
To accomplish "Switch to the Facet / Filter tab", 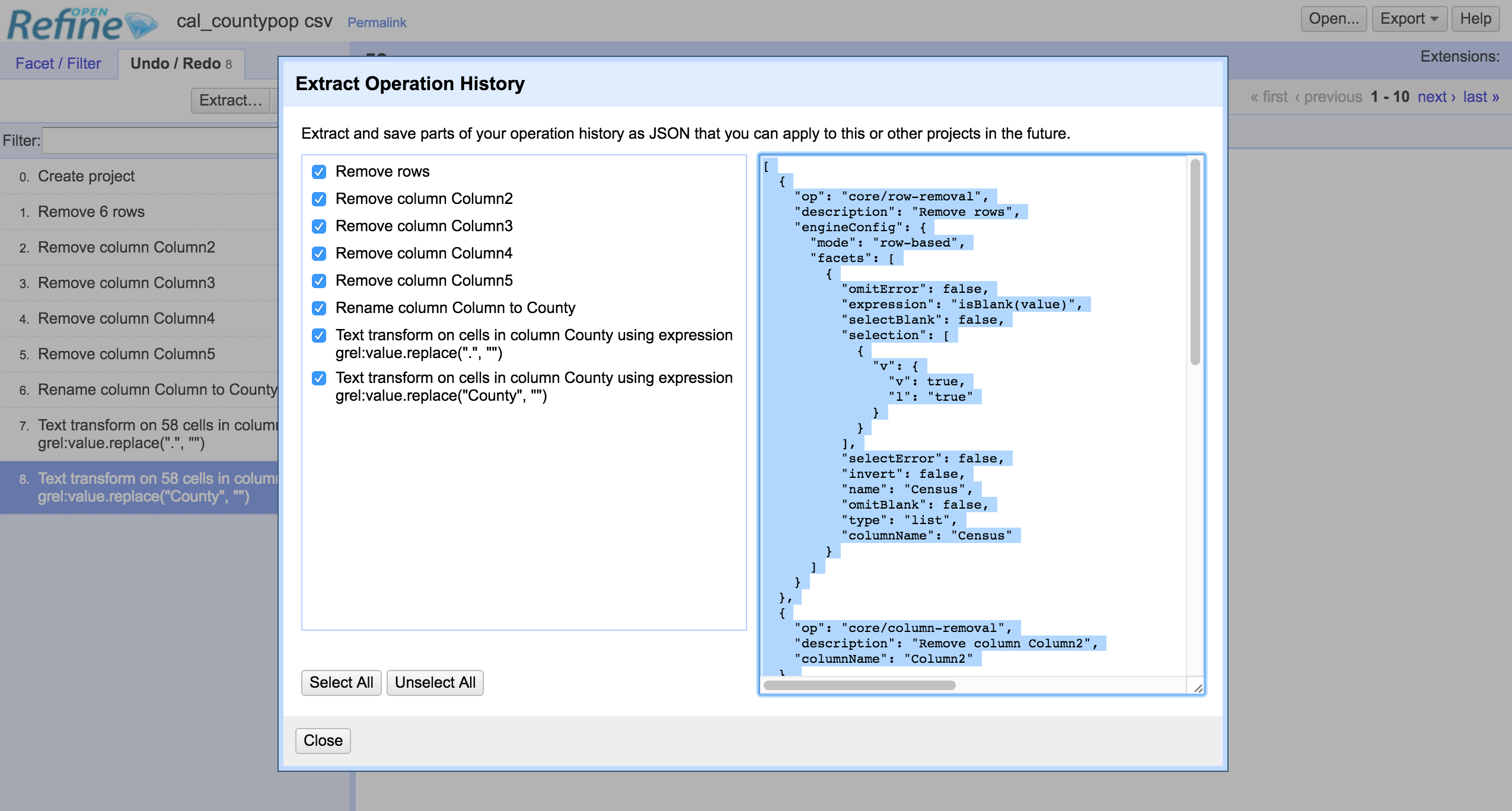I will point(58,63).
